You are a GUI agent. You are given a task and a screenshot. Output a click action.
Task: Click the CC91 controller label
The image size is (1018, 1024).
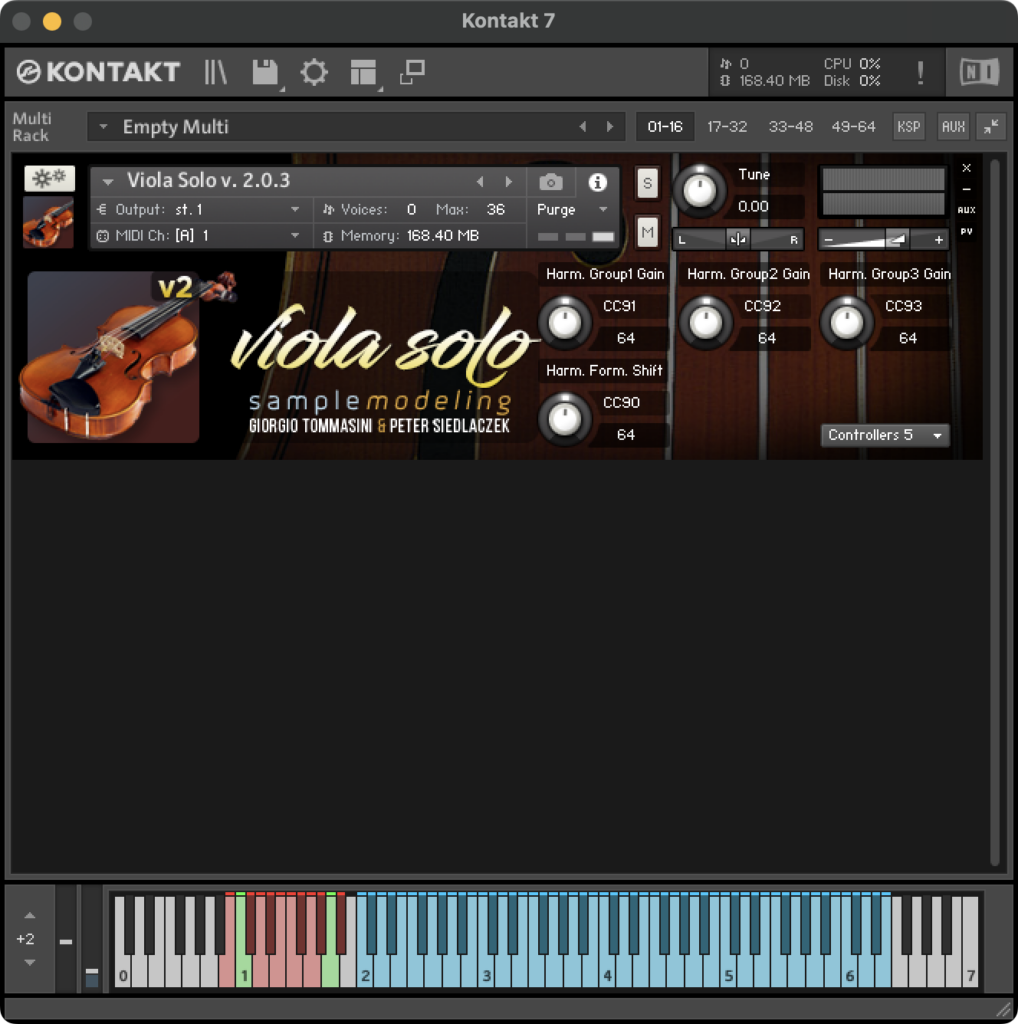619,306
